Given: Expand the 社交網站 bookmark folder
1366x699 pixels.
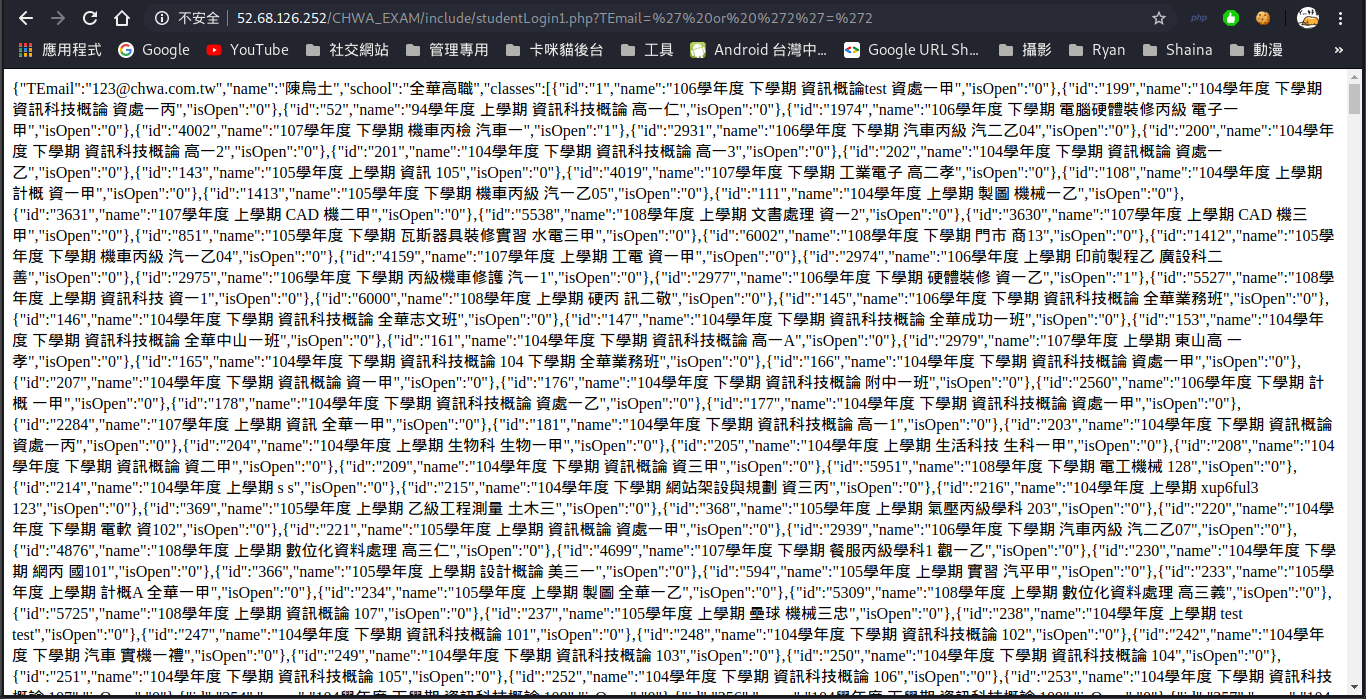Looking at the screenshot, I should click(347, 50).
